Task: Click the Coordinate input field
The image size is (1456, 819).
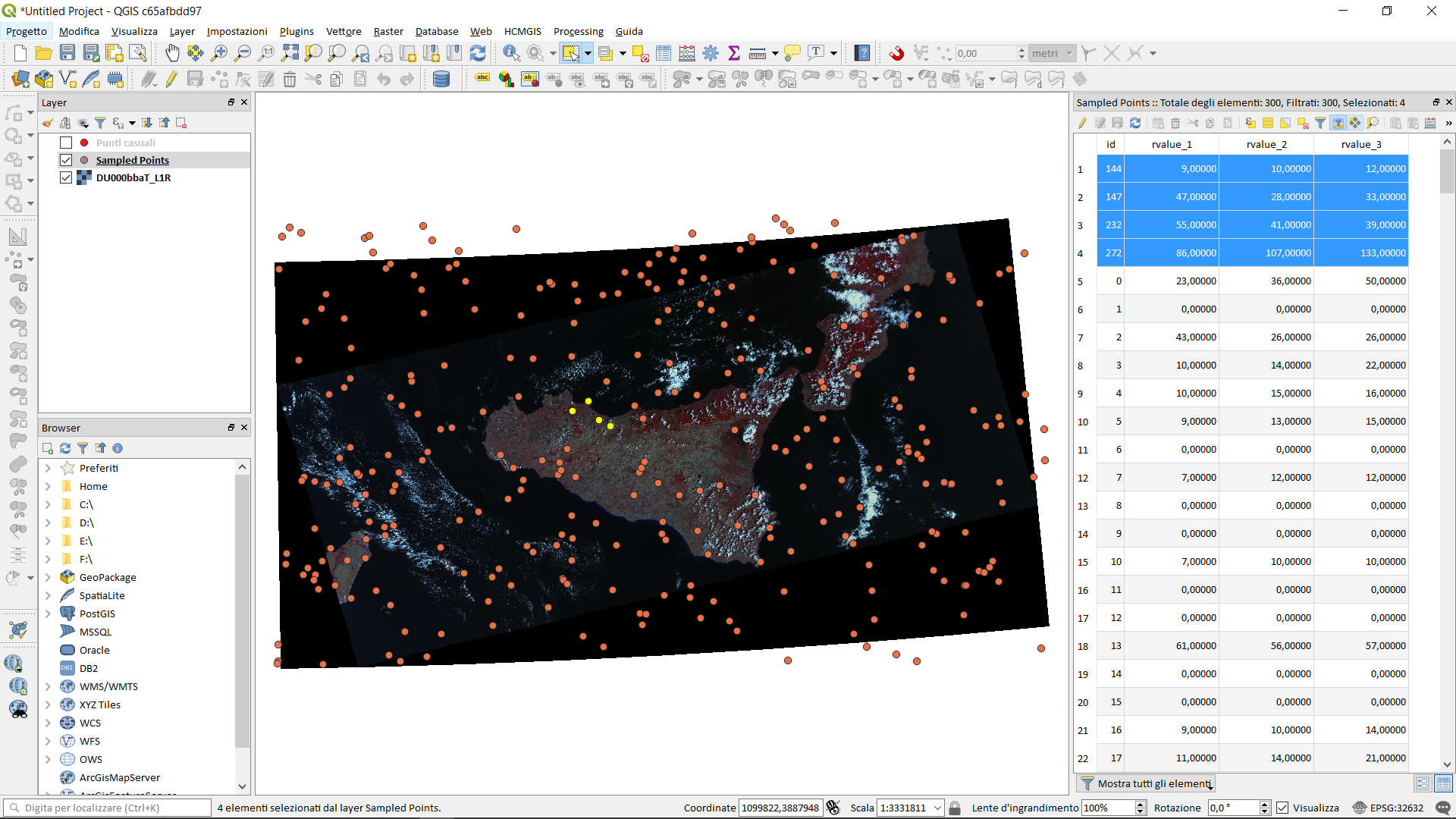Action: (x=780, y=808)
